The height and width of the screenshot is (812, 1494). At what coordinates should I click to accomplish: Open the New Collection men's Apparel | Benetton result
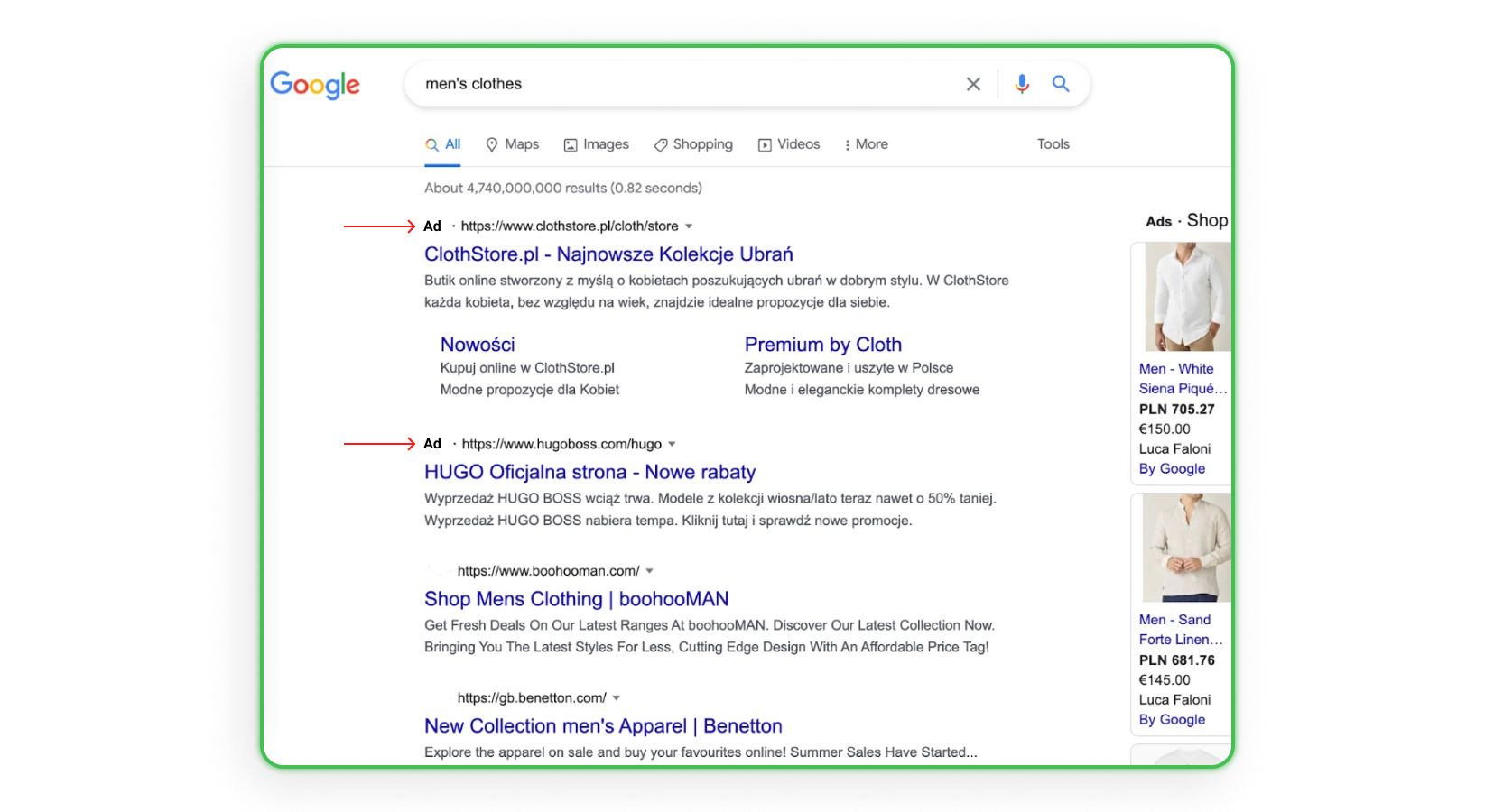click(603, 726)
